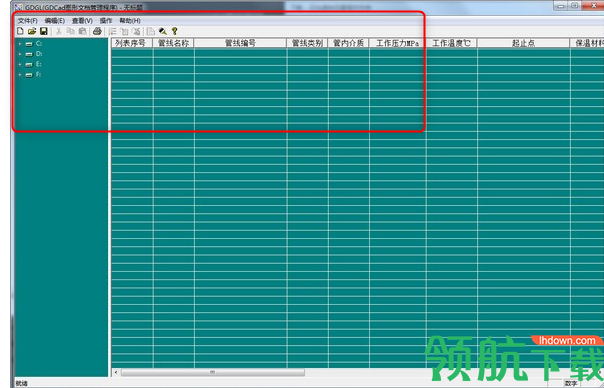Click the Open folder toolbar icon
This screenshot has width=604, height=388.
tap(32, 31)
